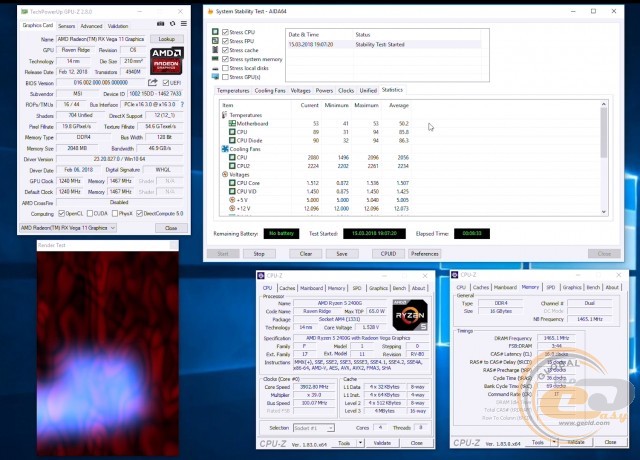Viewport: 640px width, 460px height.
Task: Open the Clocks tab in AIDA64
Action: tap(346, 91)
